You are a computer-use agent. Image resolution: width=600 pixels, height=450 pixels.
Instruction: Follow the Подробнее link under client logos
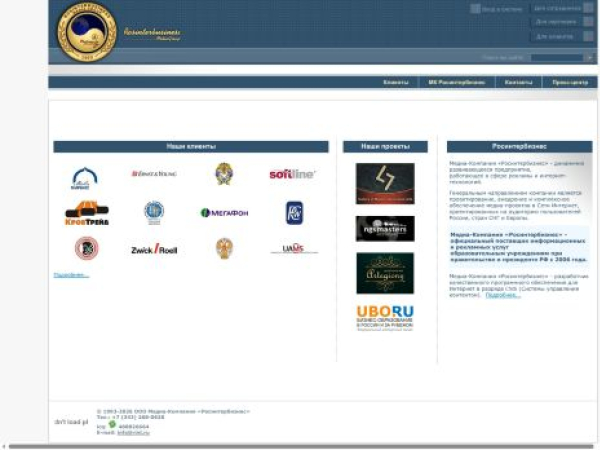click(71, 275)
